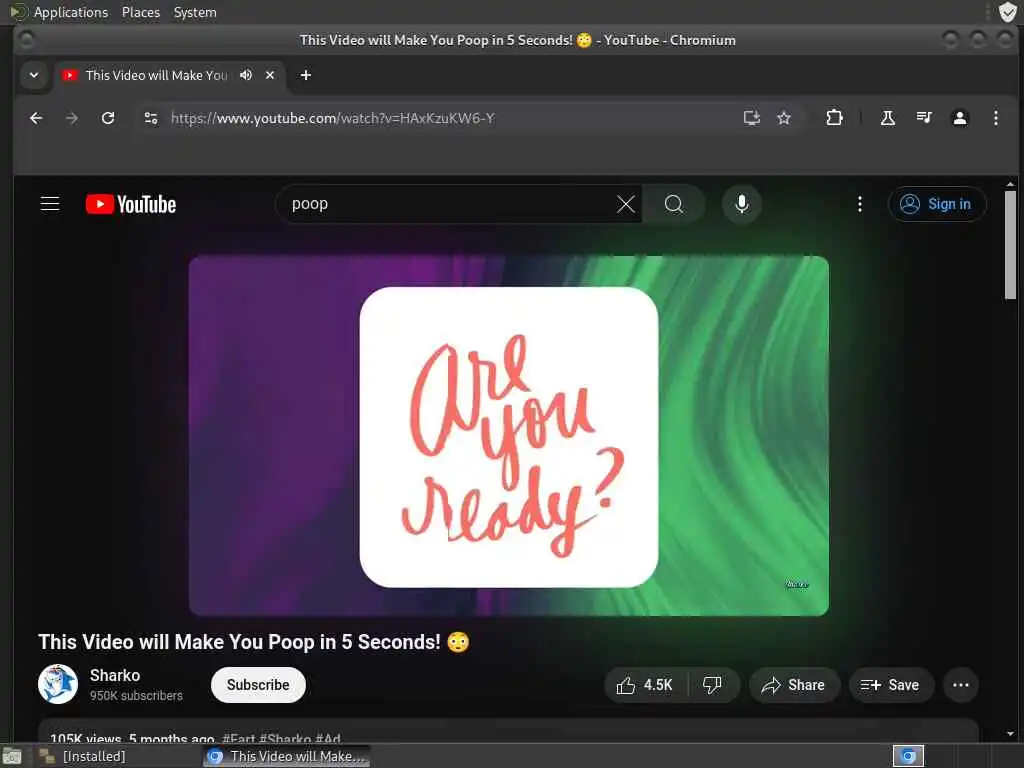This screenshot has width=1024, height=768.
Task: Go to YouTube home via logo
Action: (131, 204)
